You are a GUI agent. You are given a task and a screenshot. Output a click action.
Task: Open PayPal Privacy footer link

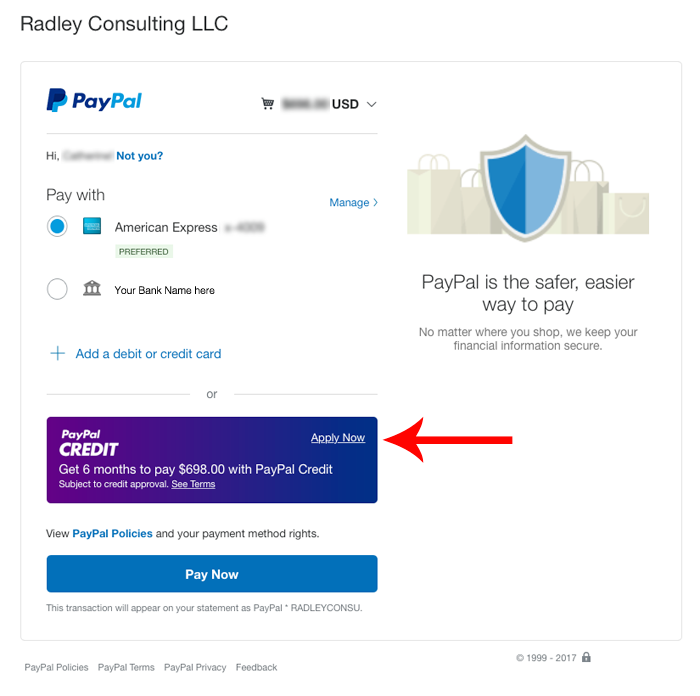(x=195, y=667)
